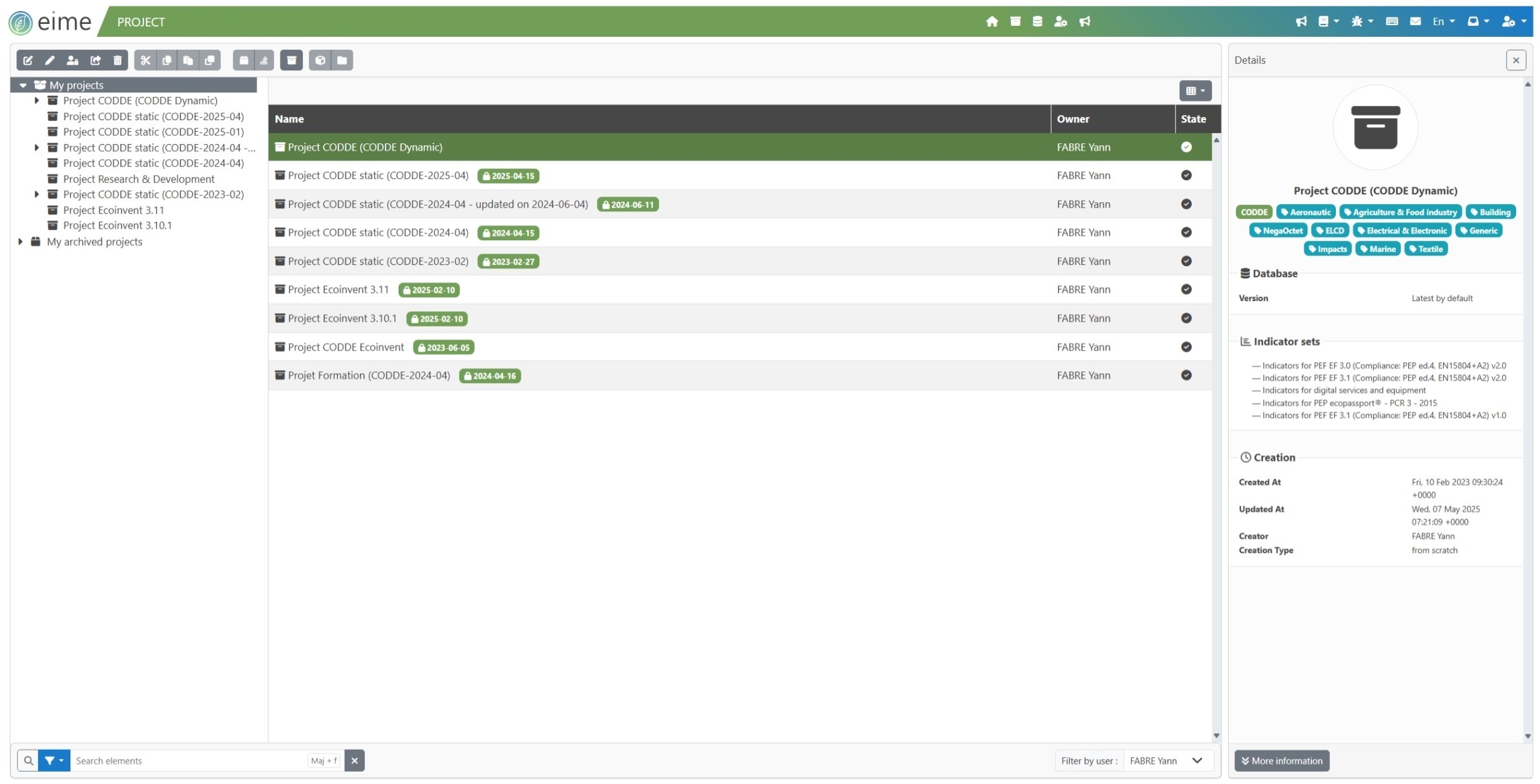
Task: Click the Search elements input field
Action: coord(189,761)
